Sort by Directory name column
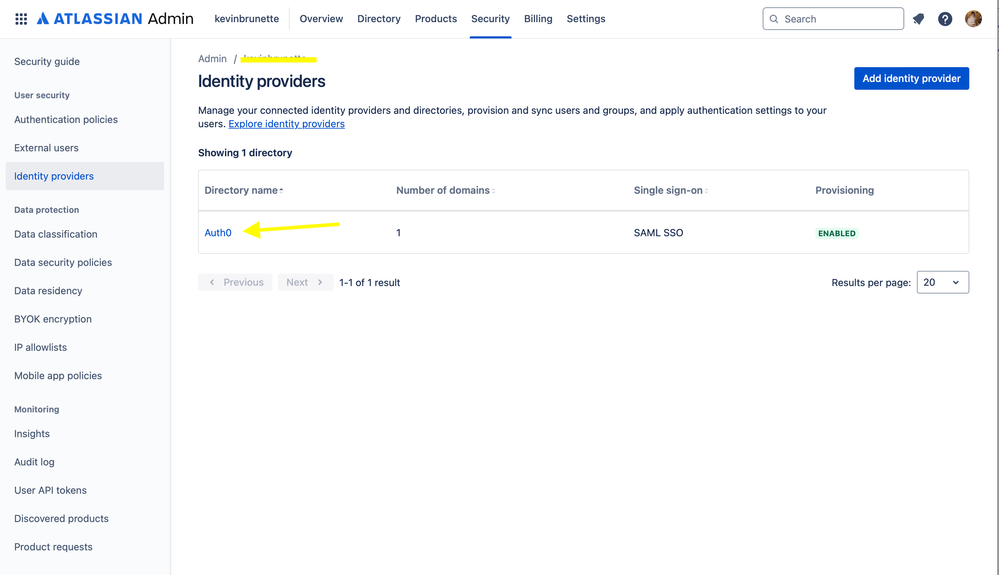 click(243, 190)
